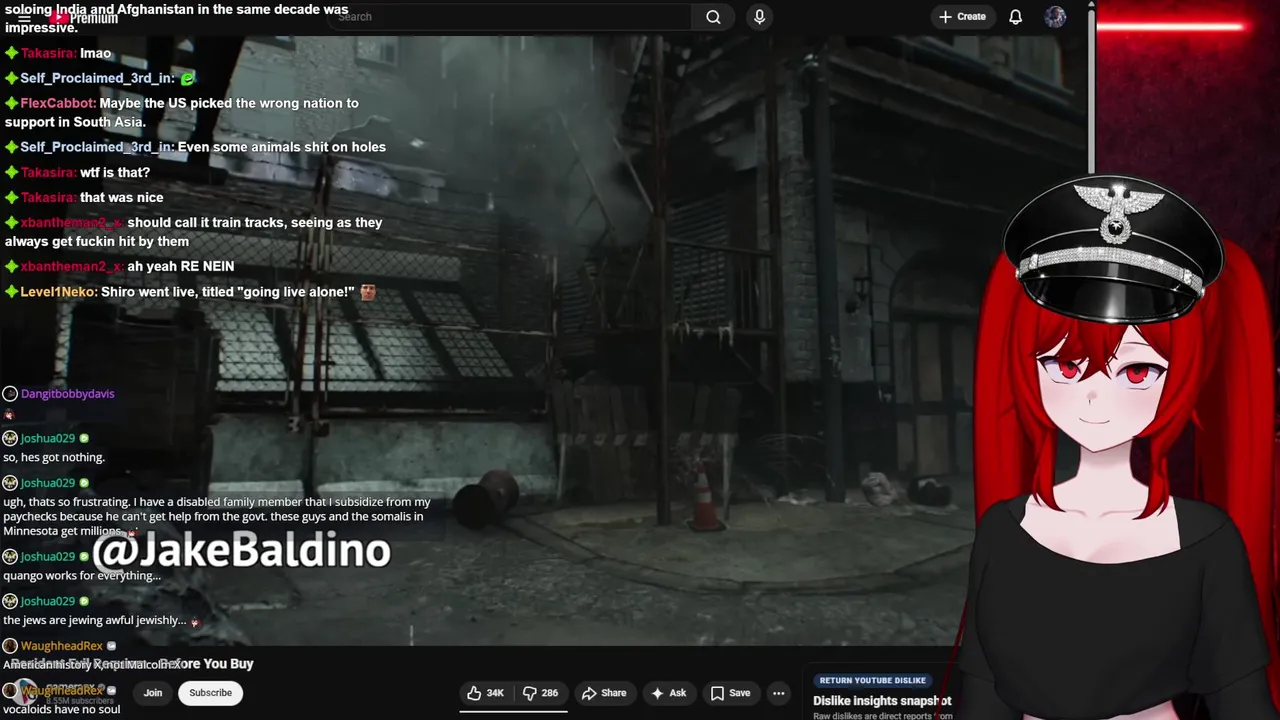
Task: Click chat message 'quango works for everything...'
Action: point(82,576)
